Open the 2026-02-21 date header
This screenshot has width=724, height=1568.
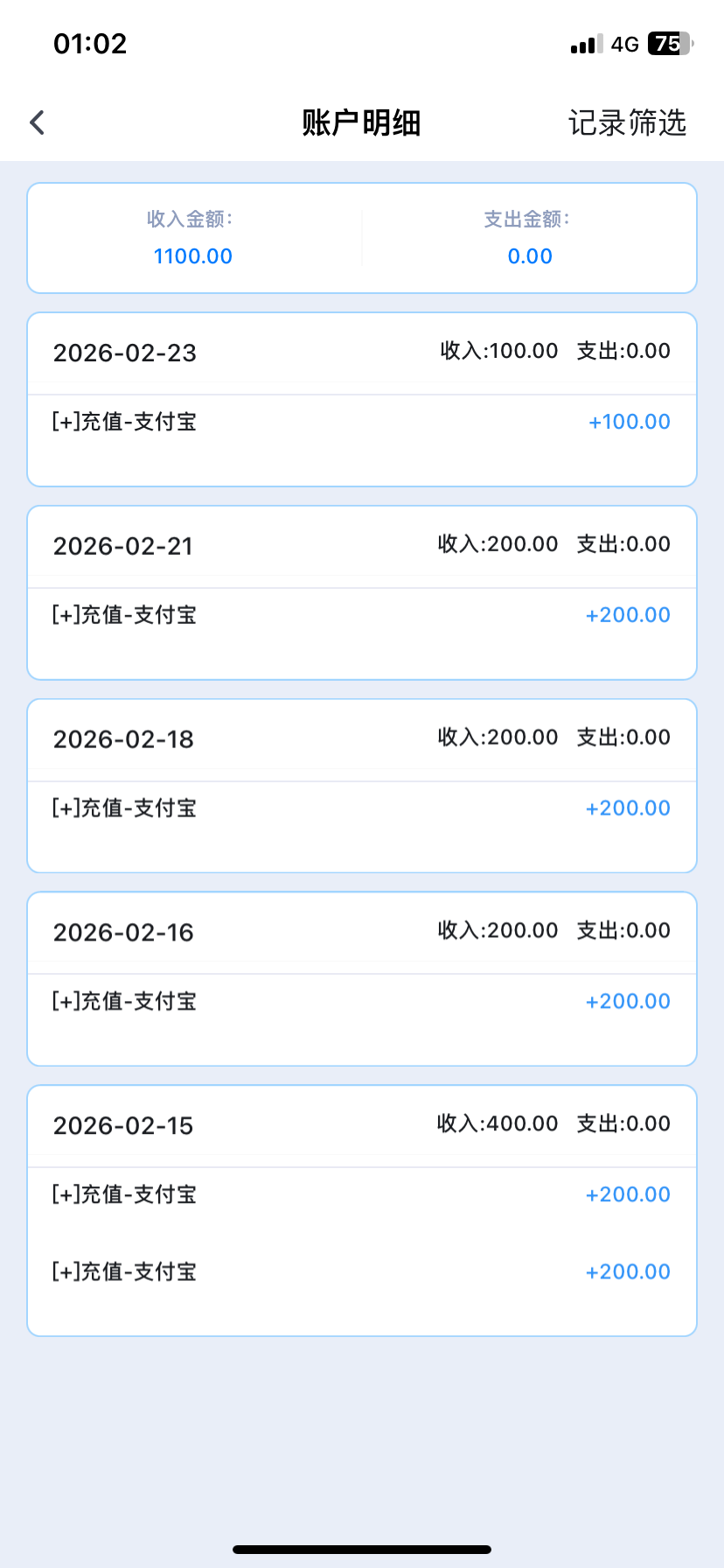123,546
